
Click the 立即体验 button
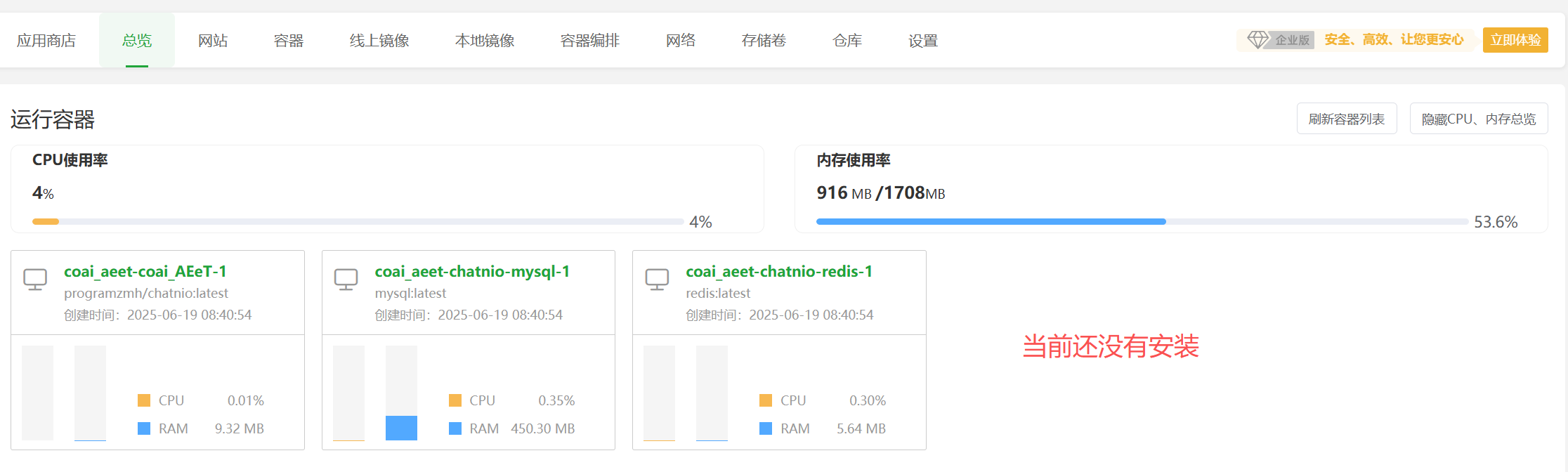point(1515,40)
